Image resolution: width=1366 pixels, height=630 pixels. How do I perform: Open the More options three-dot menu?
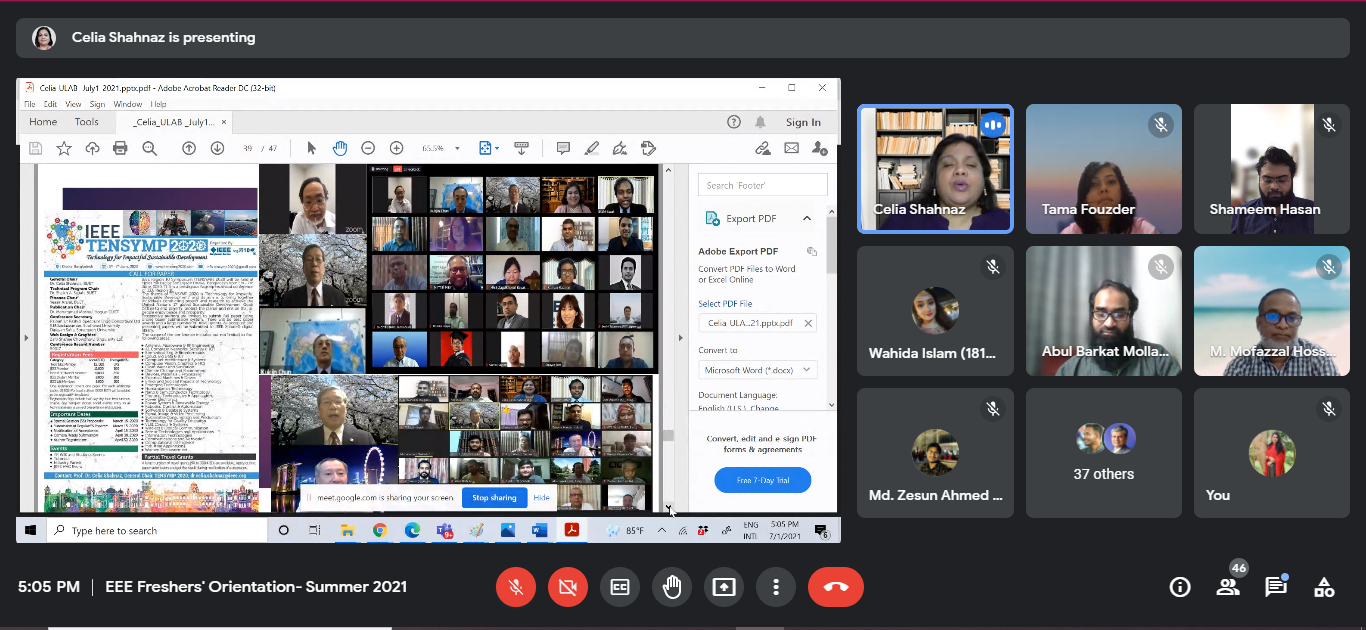click(775, 587)
